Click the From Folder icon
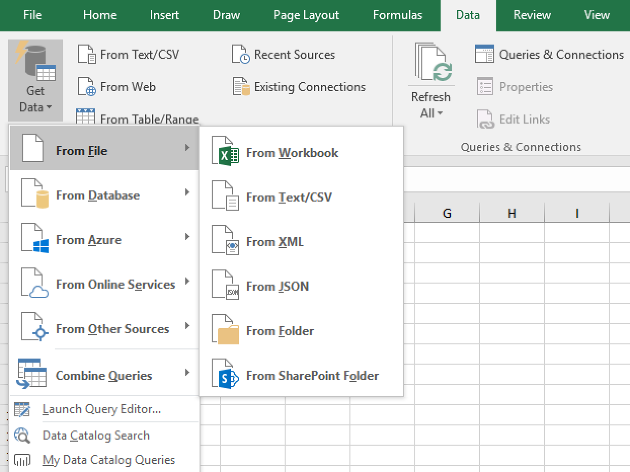630x472 pixels. [x=225, y=329]
